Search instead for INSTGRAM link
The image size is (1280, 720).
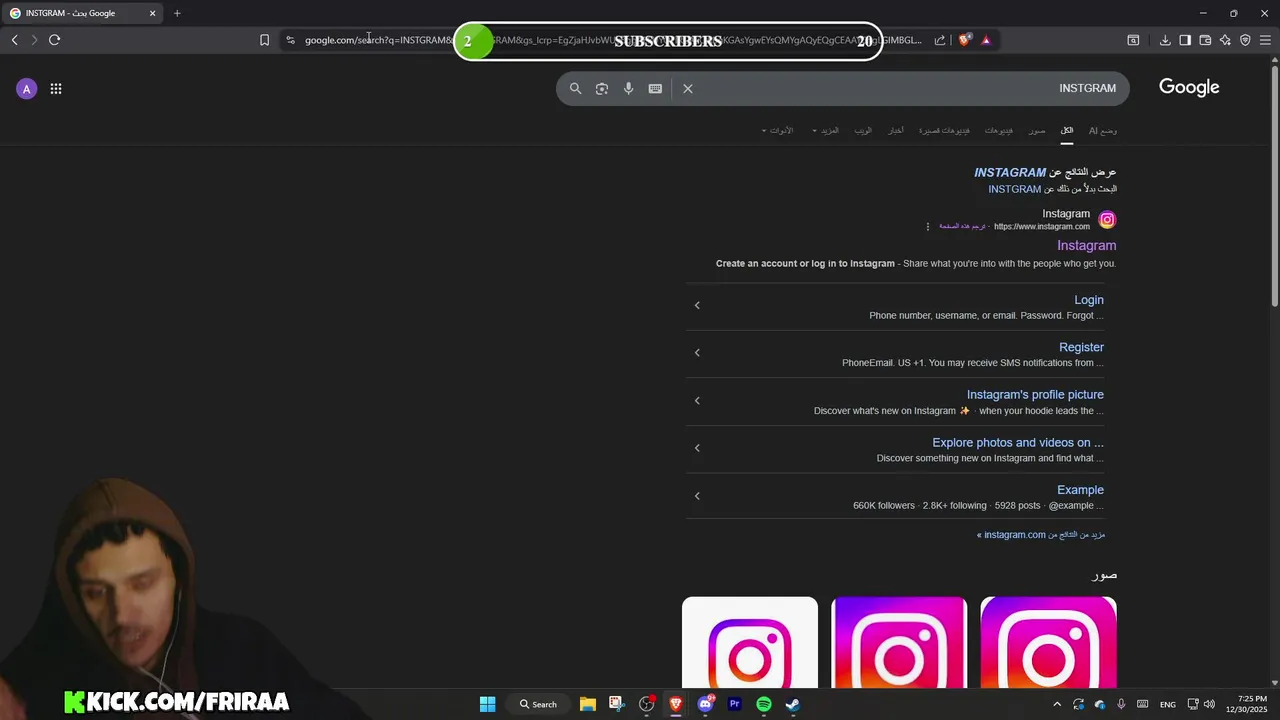point(1015,189)
